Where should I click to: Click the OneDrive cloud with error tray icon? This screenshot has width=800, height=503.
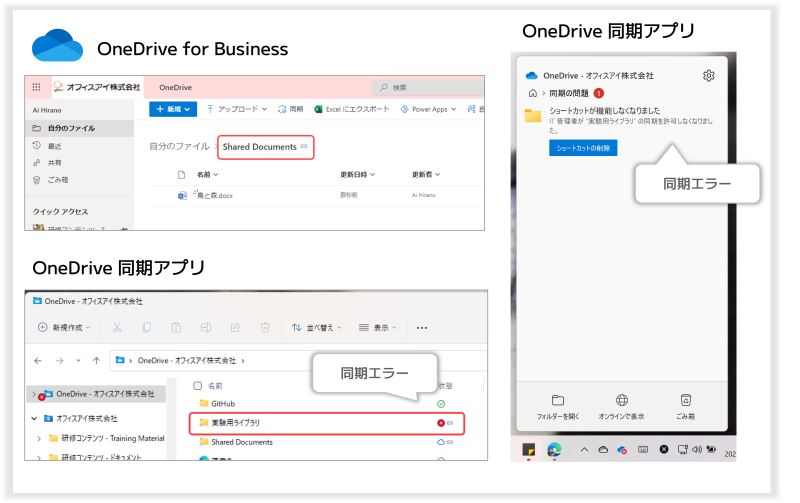click(x=622, y=450)
